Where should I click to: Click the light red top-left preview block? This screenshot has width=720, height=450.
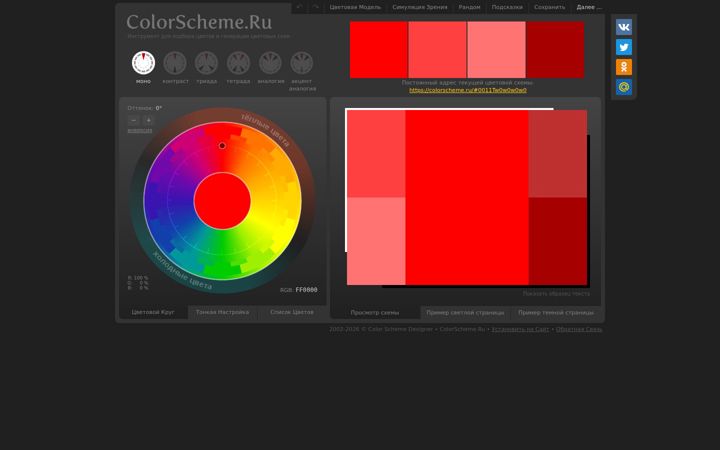coord(376,154)
